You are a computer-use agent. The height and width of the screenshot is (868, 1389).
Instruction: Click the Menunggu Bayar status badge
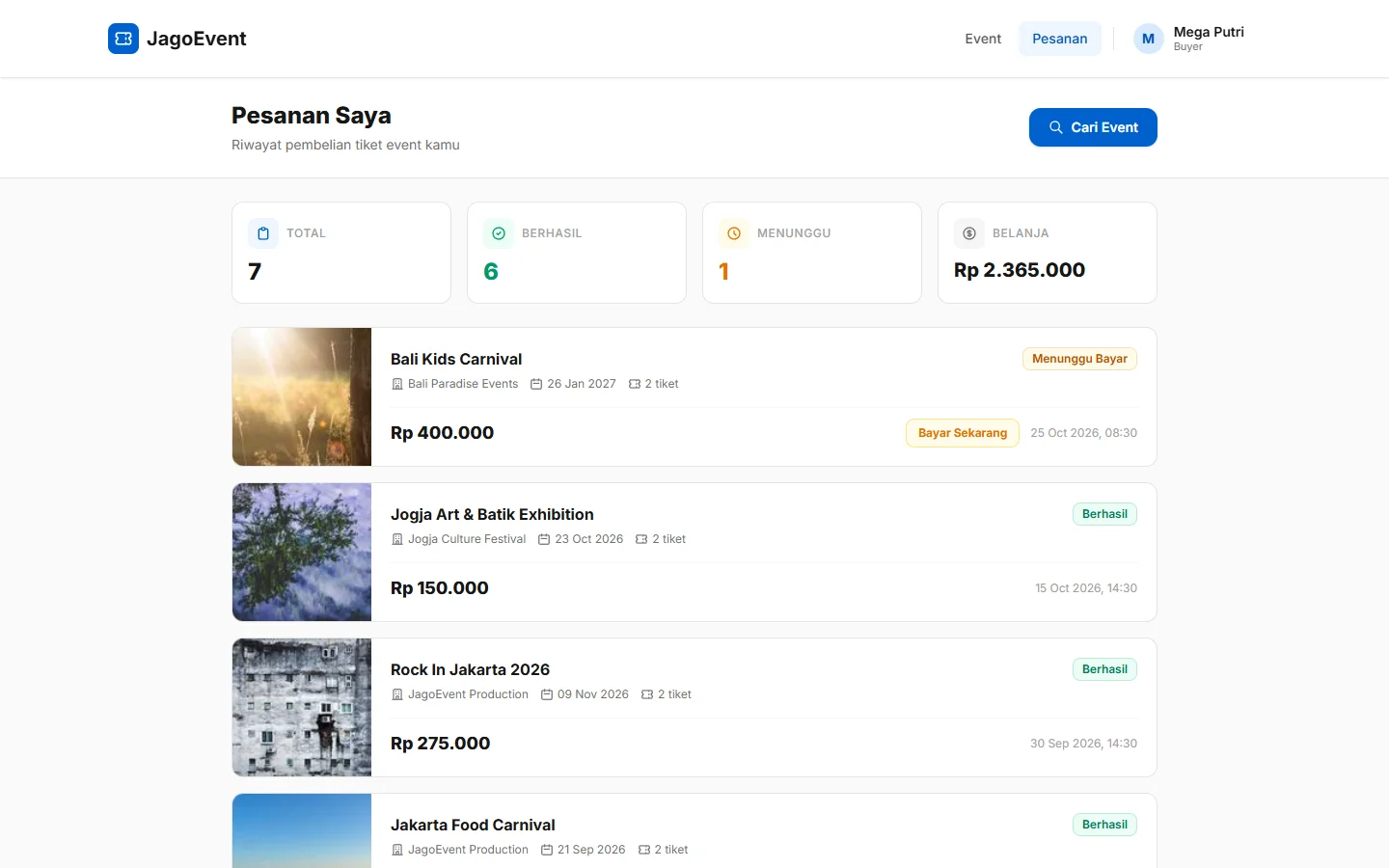coord(1079,359)
